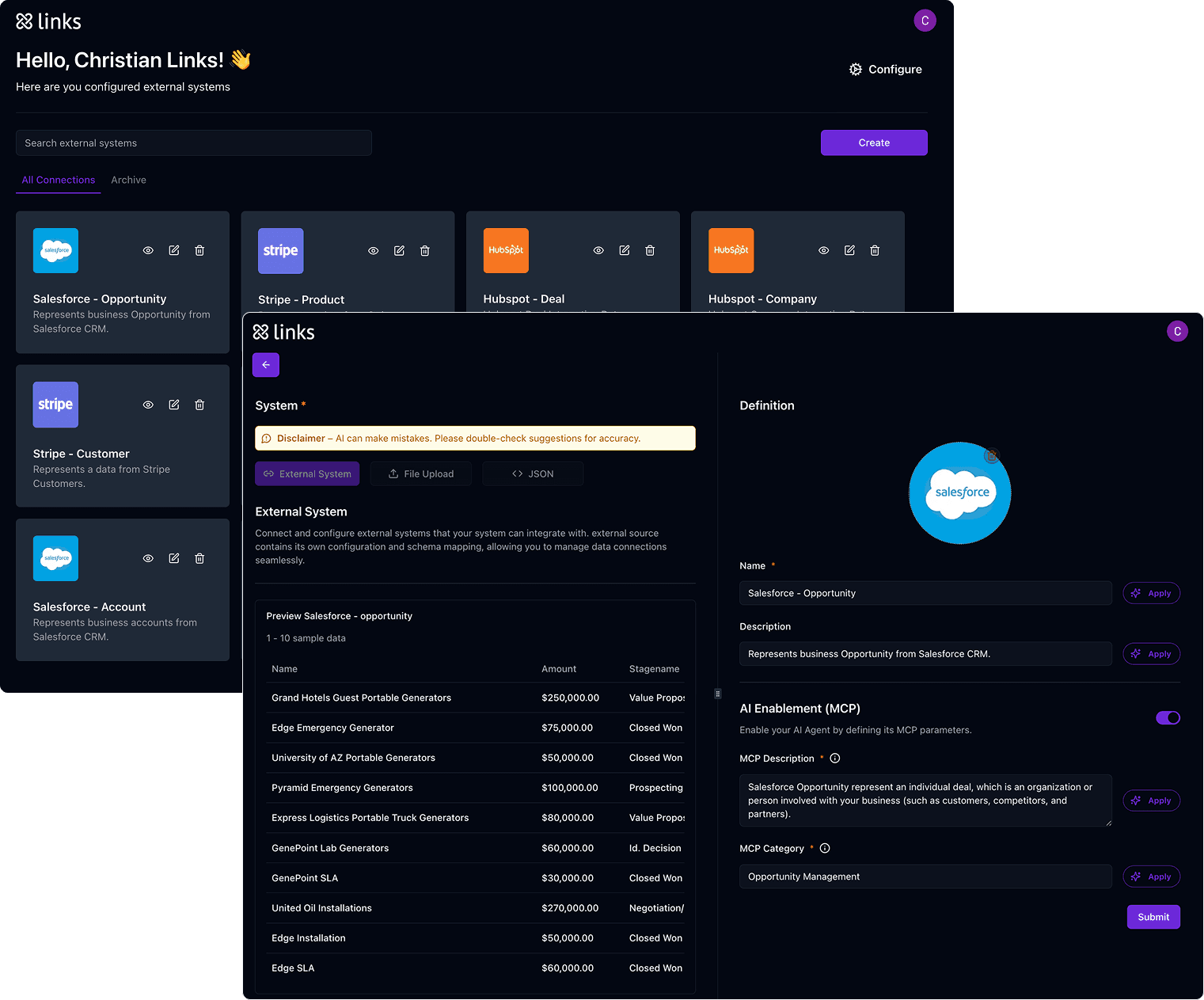Open user avatar in the system editor window
The width and height of the screenshot is (1204, 1000).
pyautogui.click(x=1177, y=332)
